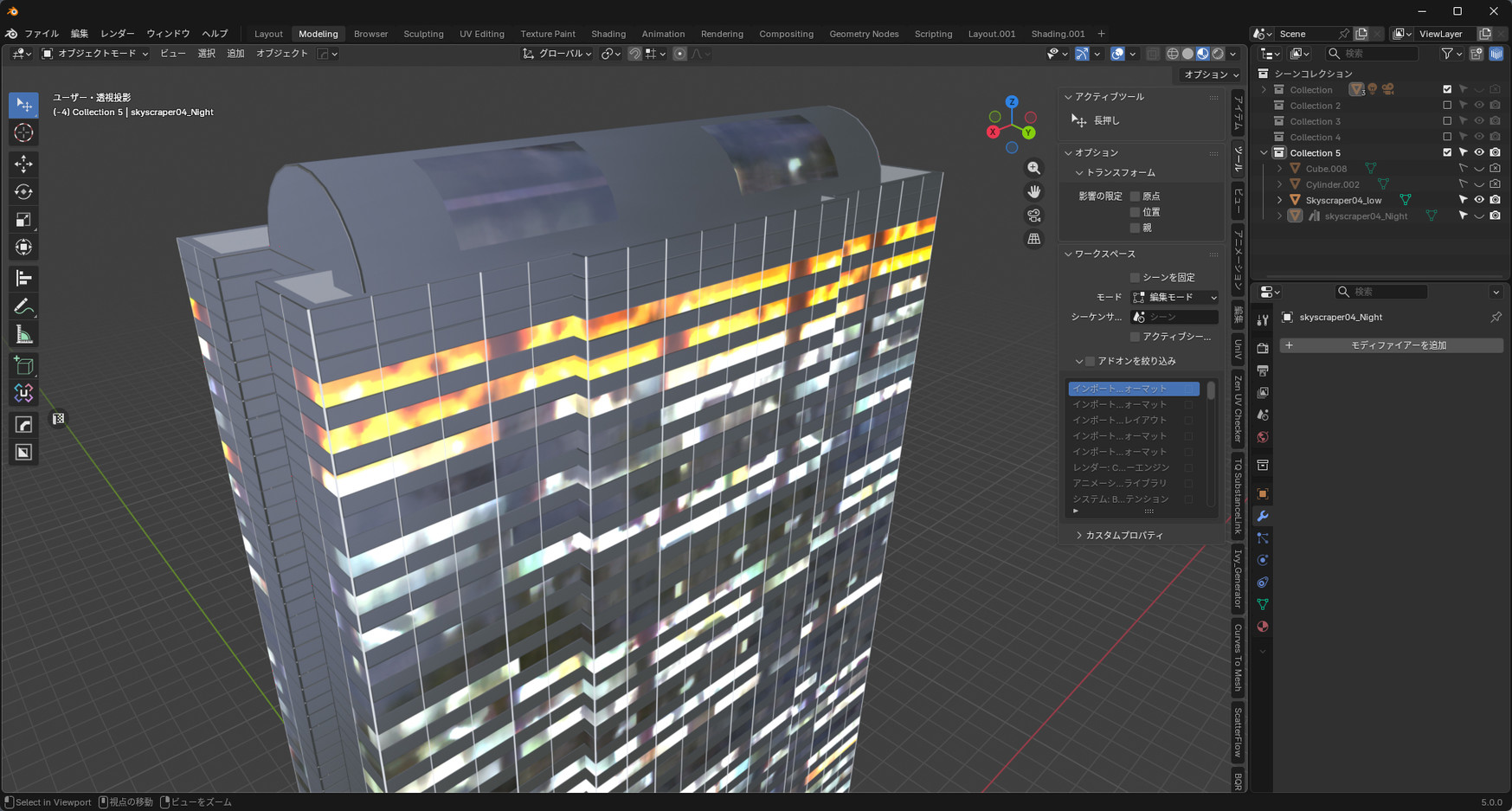Viewport: 1512px width, 811px height.
Task: Hide Skyscraper04_low with its eye icon
Action: pos(1478,200)
